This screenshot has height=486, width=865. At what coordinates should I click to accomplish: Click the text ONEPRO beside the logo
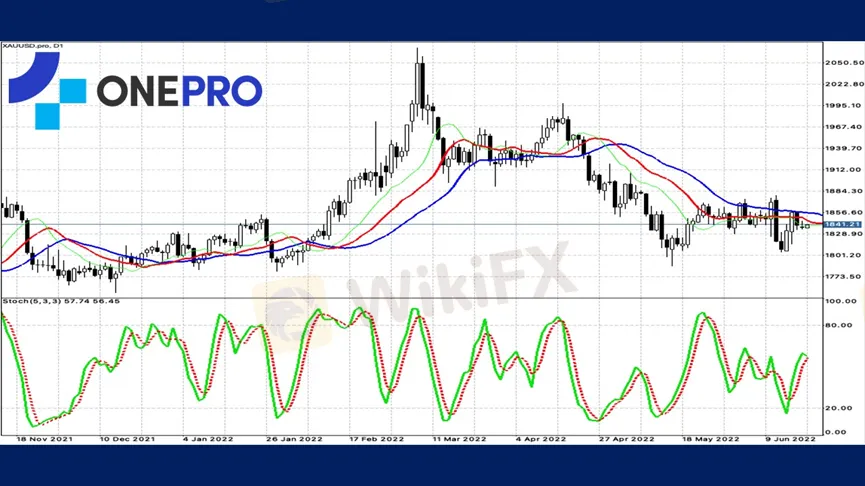pyautogui.click(x=179, y=92)
